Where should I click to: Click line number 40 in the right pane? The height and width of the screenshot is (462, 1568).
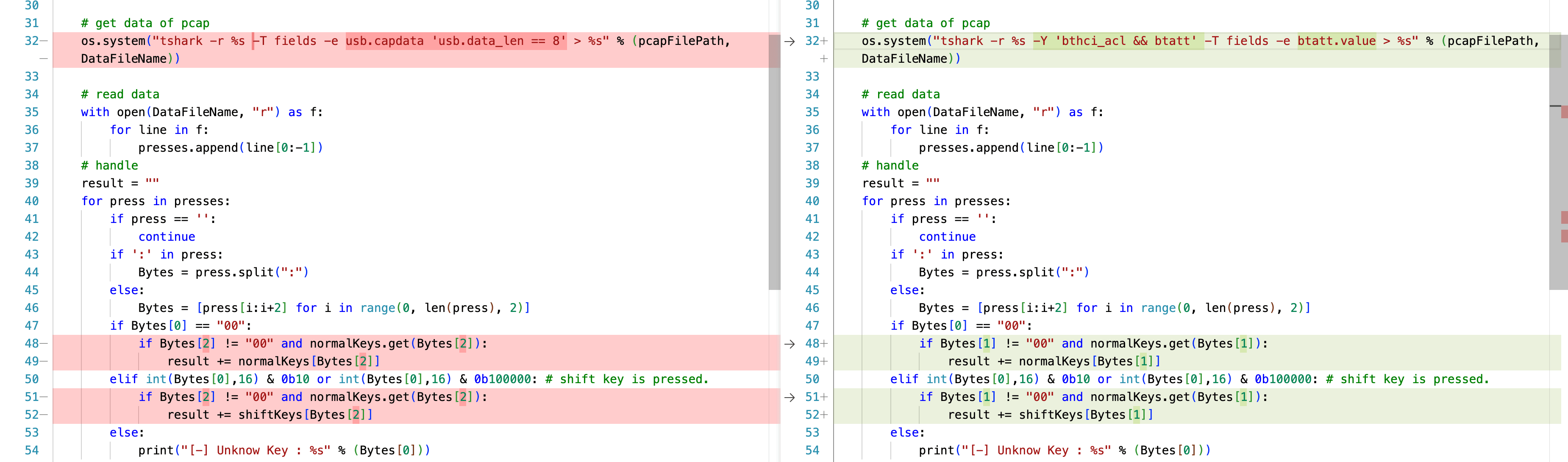812,201
